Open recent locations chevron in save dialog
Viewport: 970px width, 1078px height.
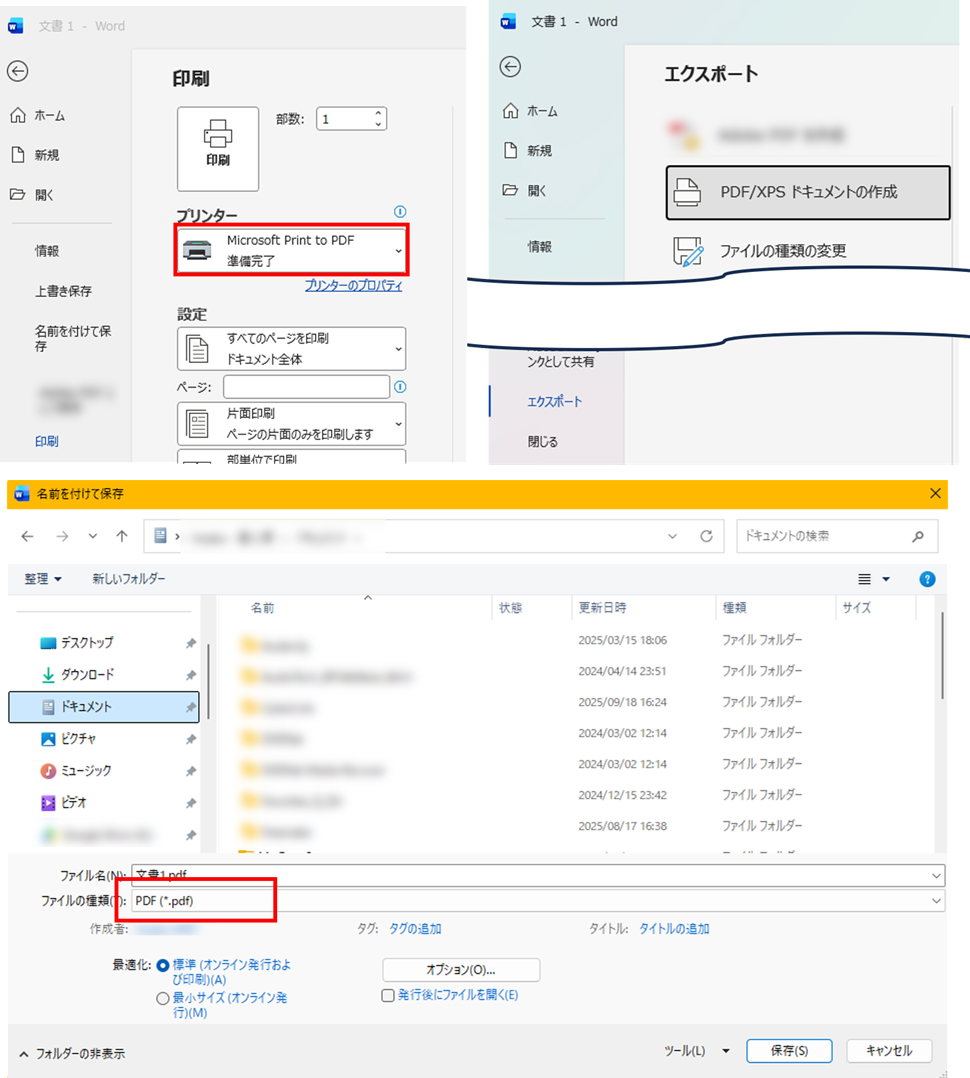click(x=93, y=536)
